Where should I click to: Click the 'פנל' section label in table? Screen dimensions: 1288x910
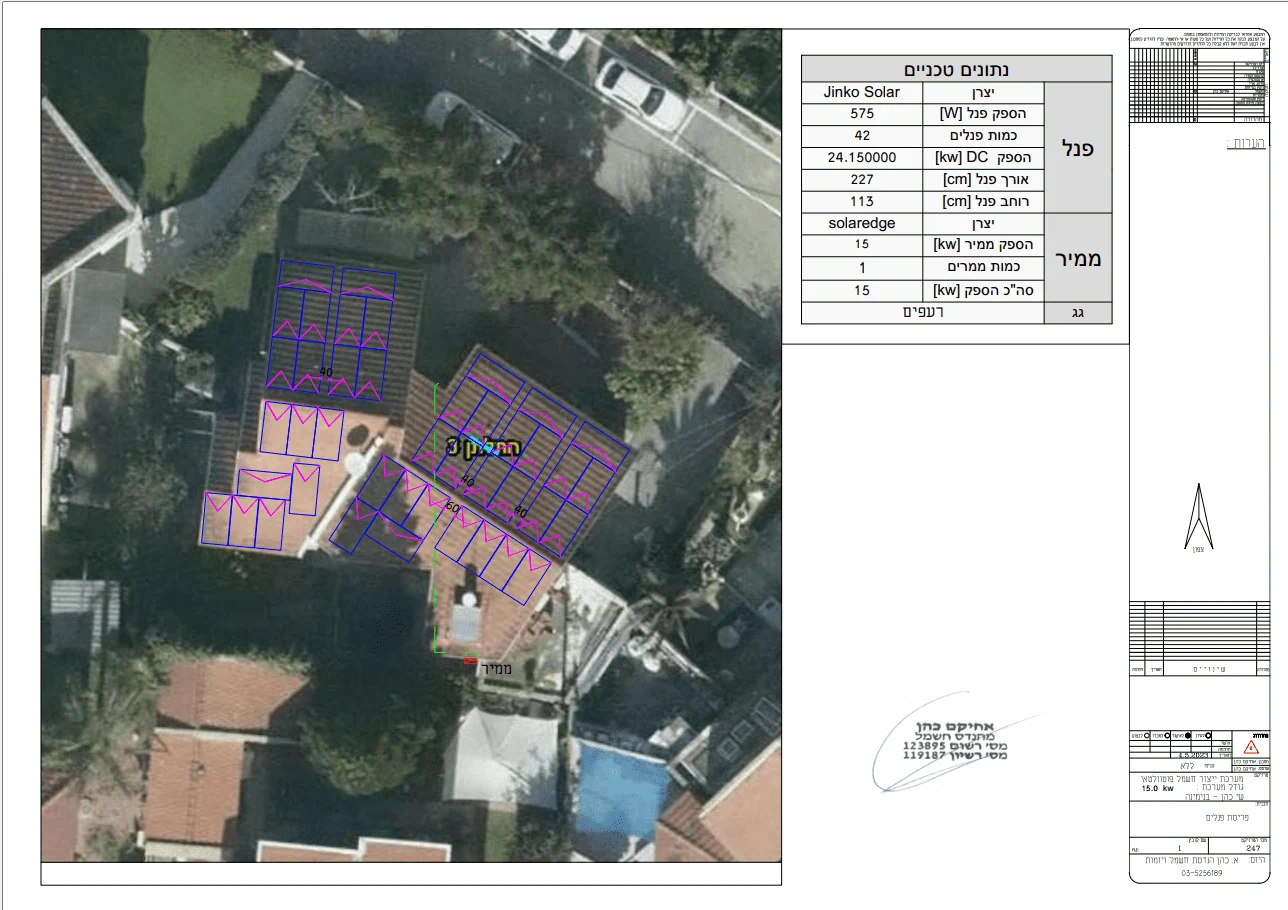(x=1076, y=147)
